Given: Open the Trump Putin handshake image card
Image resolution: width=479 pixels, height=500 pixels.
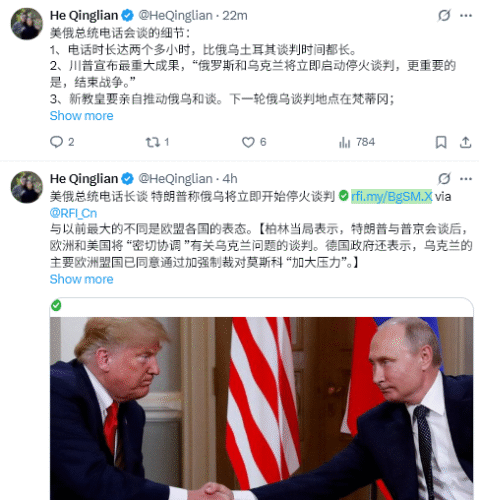Looking at the screenshot, I should [x=261, y=399].
